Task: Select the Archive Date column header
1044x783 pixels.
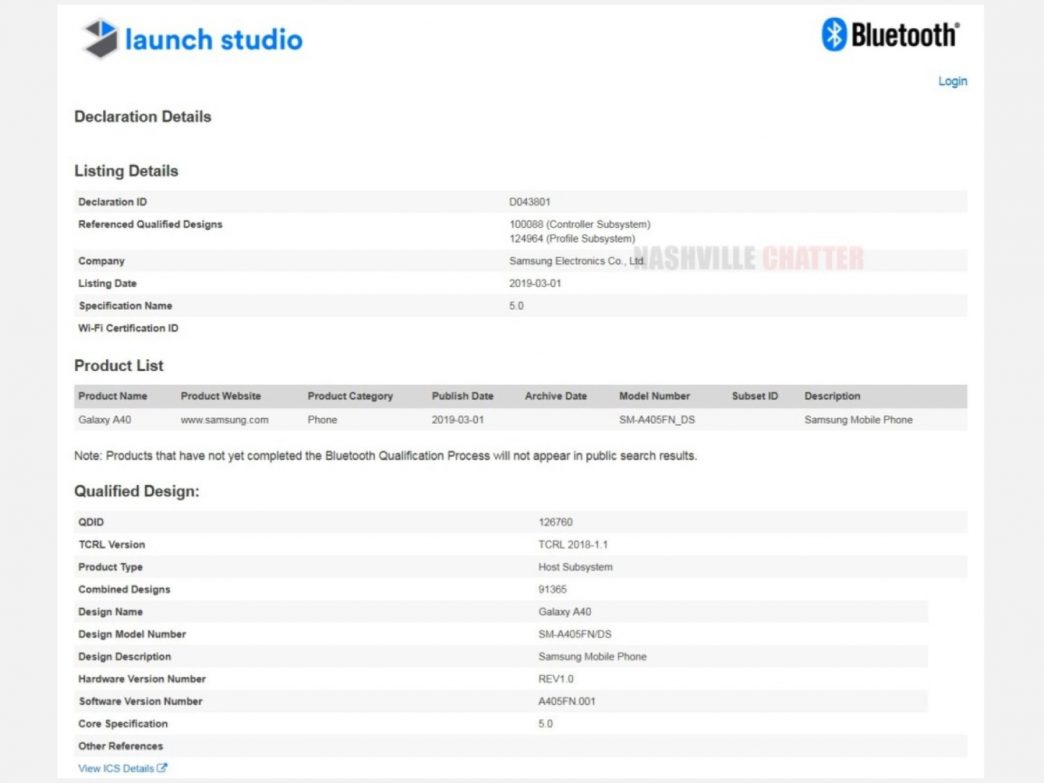Action: (556, 396)
